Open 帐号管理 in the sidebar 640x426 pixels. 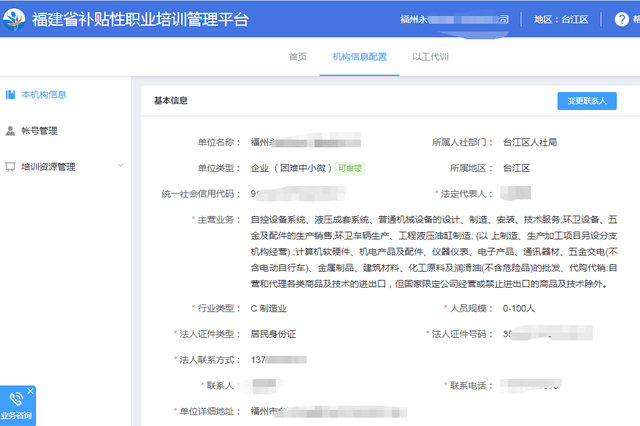coord(39,131)
